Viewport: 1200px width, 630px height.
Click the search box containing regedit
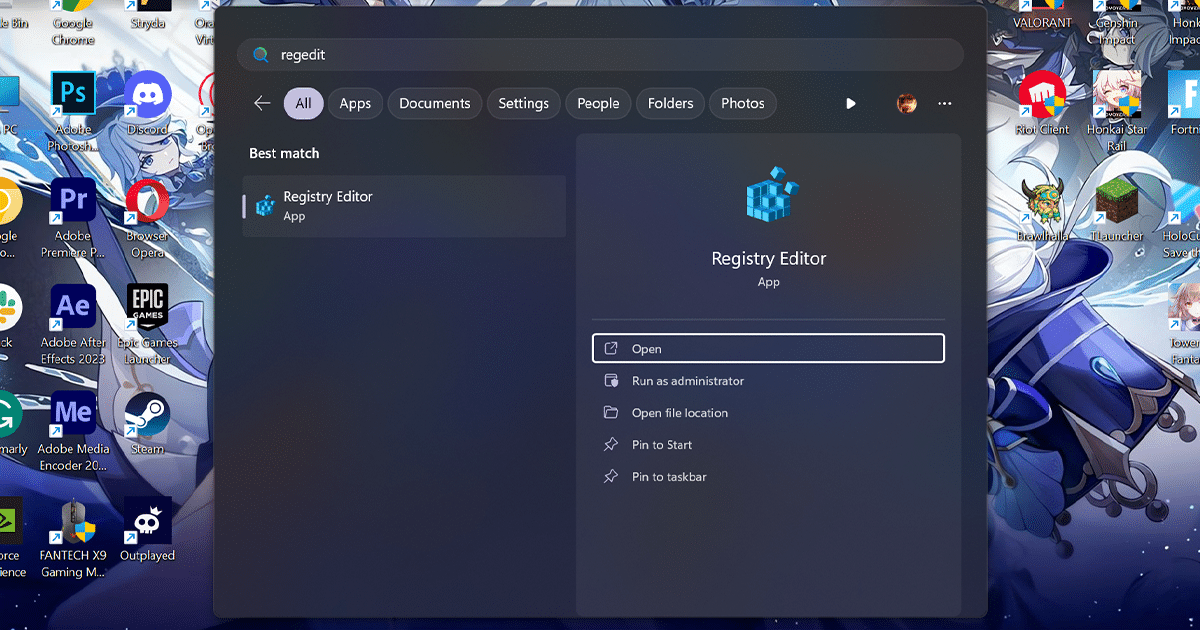coord(600,55)
